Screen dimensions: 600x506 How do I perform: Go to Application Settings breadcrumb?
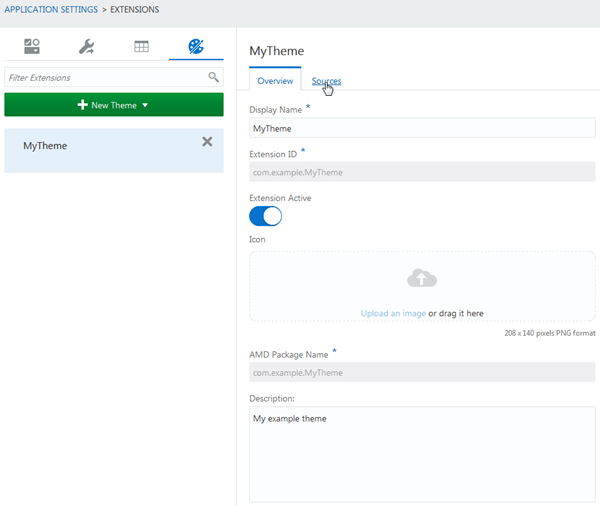click(49, 10)
